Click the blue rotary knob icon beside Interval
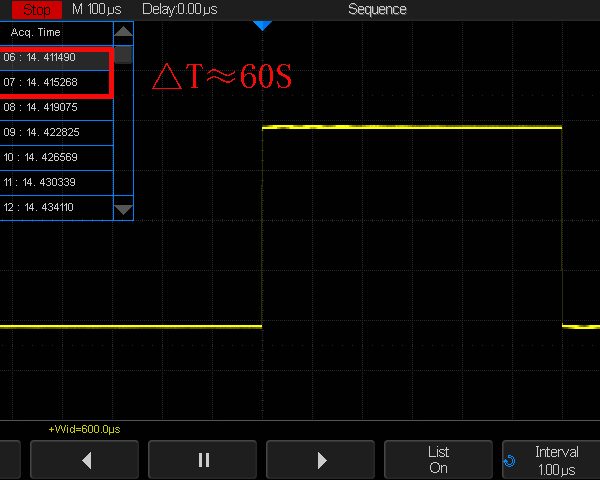Image resolution: width=600 pixels, height=480 pixels. pyautogui.click(x=511, y=461)
